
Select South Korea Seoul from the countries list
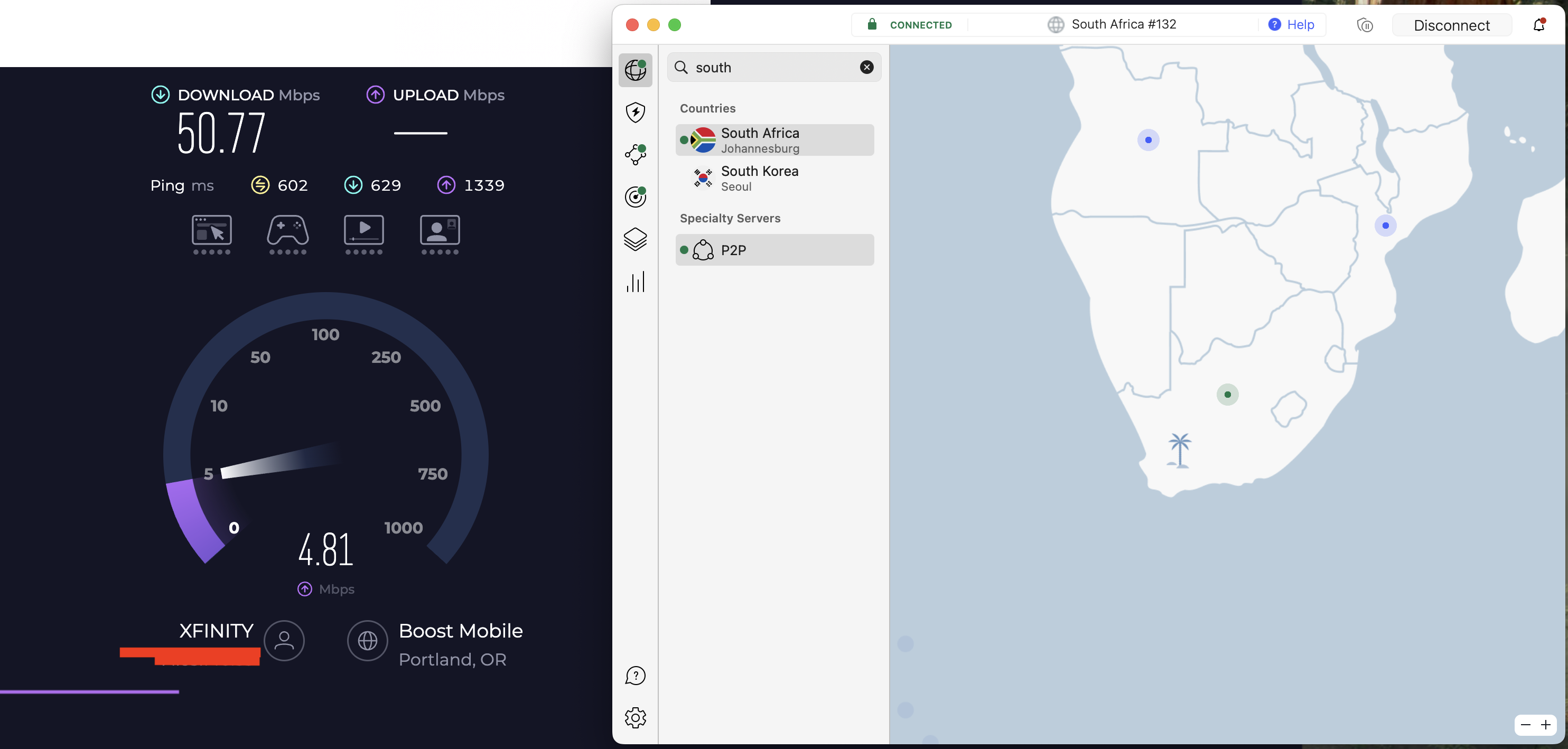[773, 179]
